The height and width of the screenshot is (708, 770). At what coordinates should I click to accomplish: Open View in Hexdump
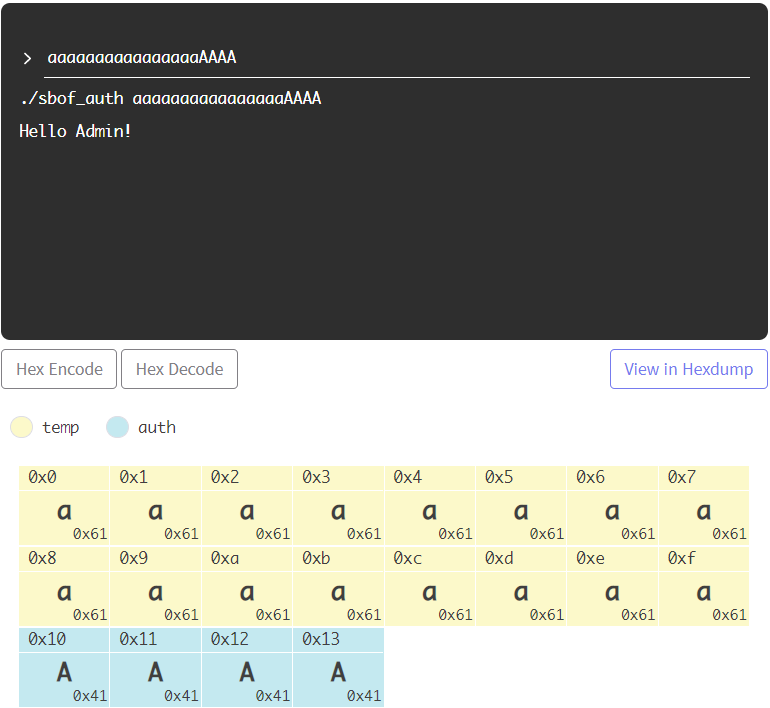(688, 369)
